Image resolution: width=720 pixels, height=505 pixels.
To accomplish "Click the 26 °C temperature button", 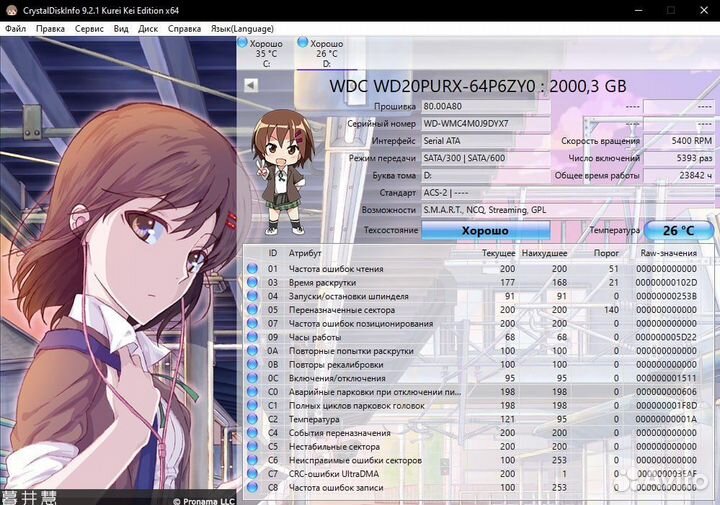I will [679, 230].
